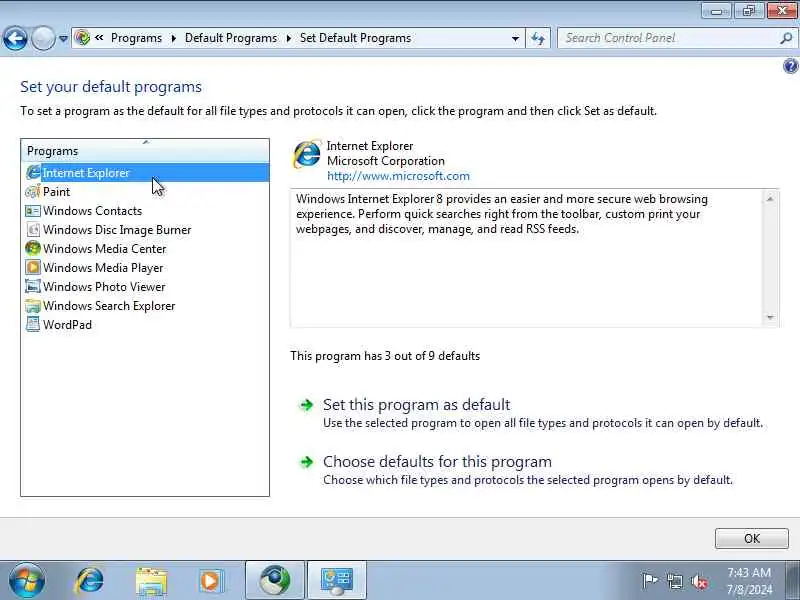Switch to Default Programs taskbar button
The height and width of the screenshot is (600, 800).
pos(275,581)
